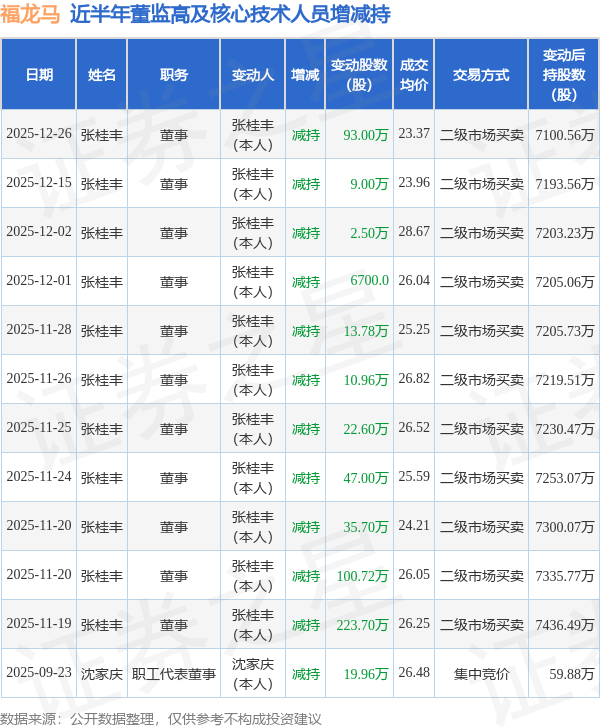Click the 职工代表董事 position cell

coord(174,674)
